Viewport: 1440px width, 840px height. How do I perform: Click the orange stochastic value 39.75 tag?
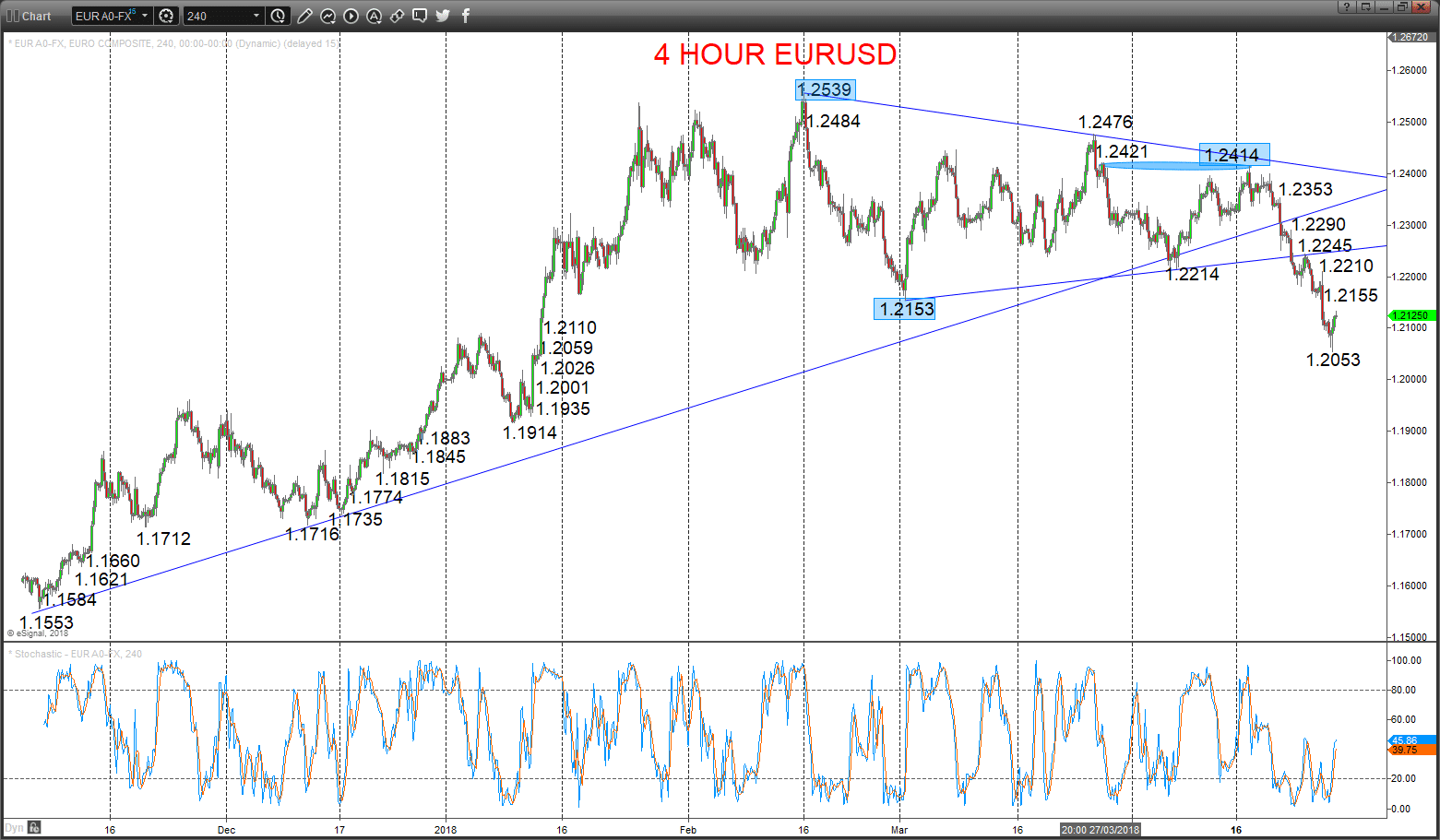(1411, 751)
